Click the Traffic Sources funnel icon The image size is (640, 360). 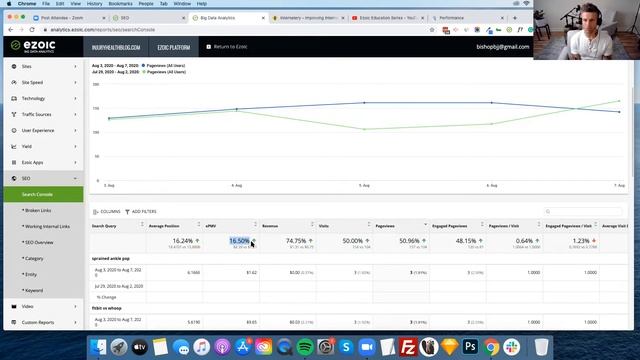14,114
